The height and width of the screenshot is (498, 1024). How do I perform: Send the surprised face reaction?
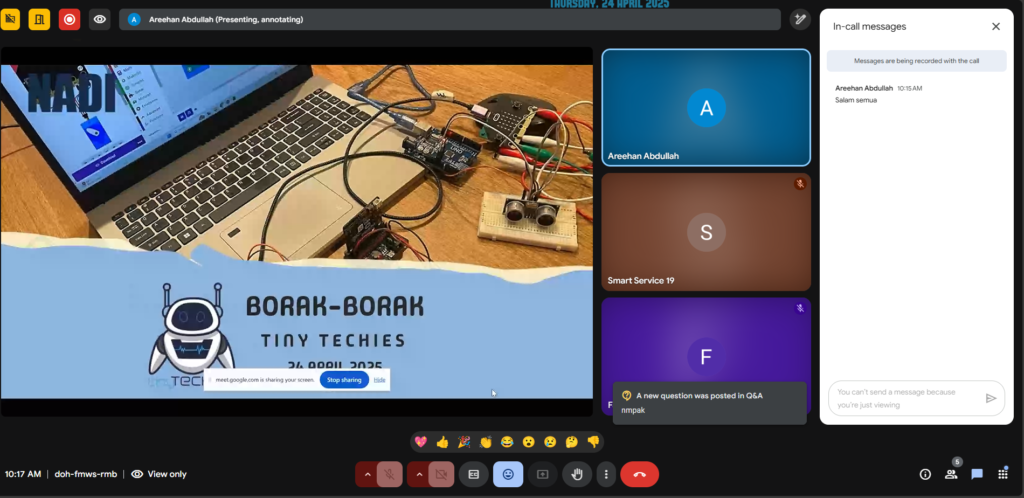coord(528,442)
